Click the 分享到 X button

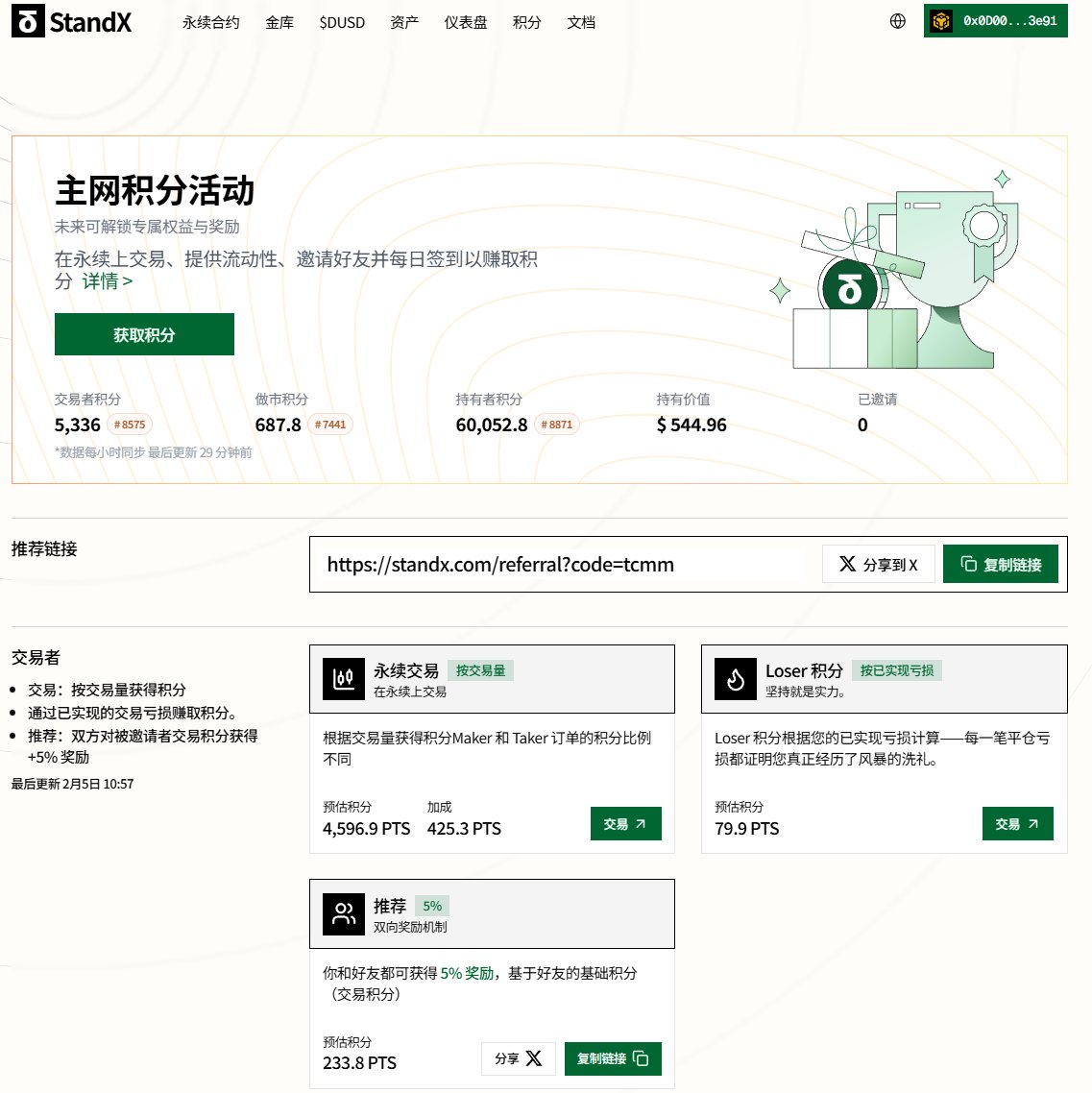click(878, 564)
